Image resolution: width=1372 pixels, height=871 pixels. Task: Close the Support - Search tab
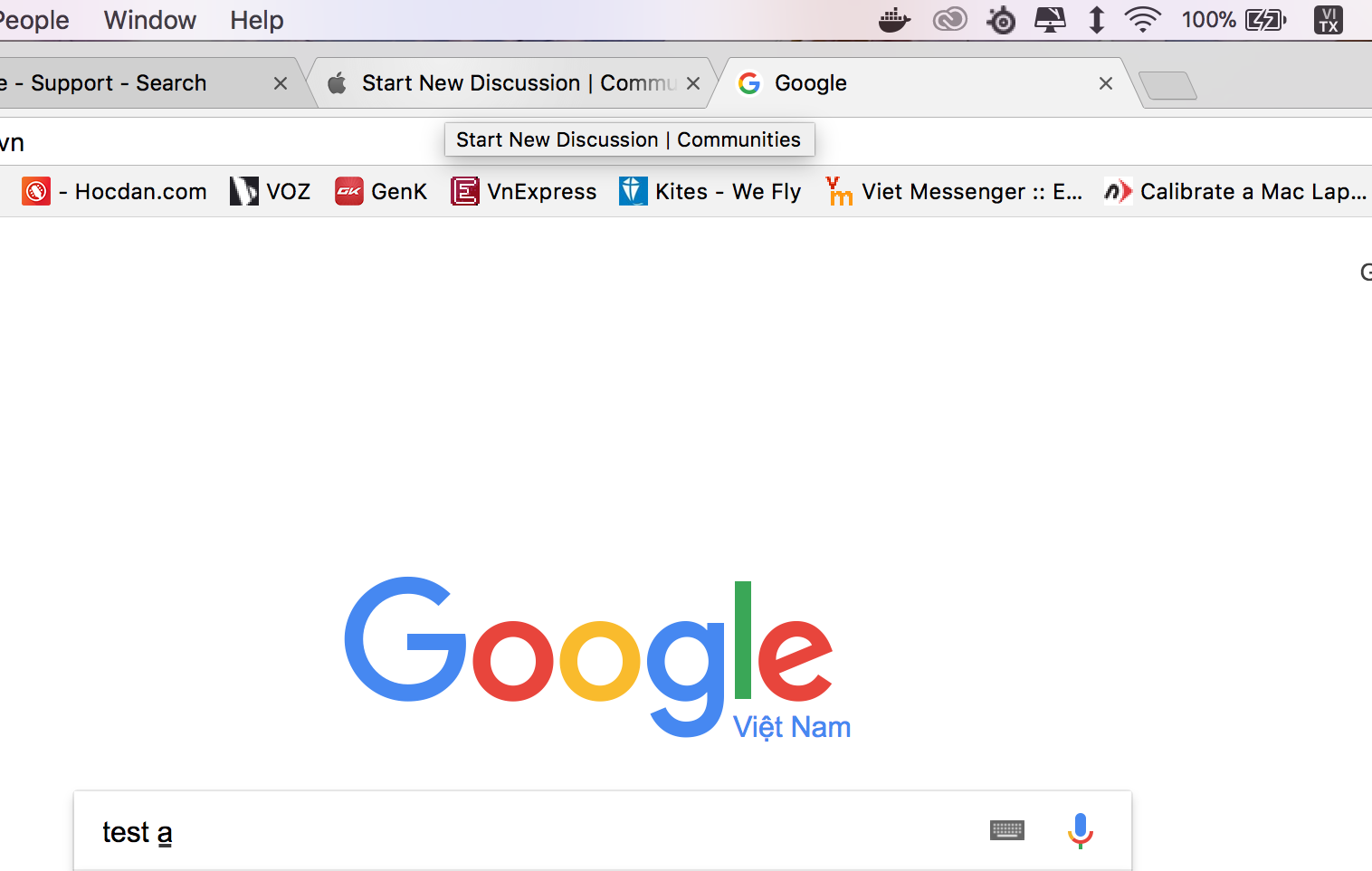pyautogui.click(x=281, y=83)
